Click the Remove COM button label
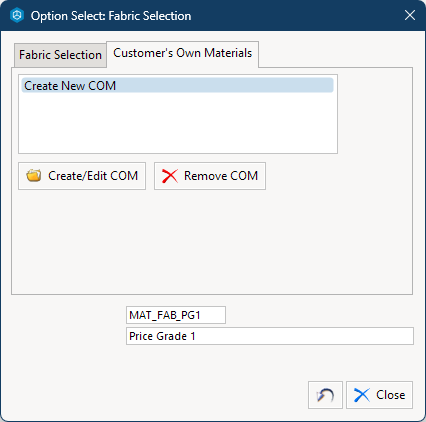426x422 pixels. coord(221,176)
